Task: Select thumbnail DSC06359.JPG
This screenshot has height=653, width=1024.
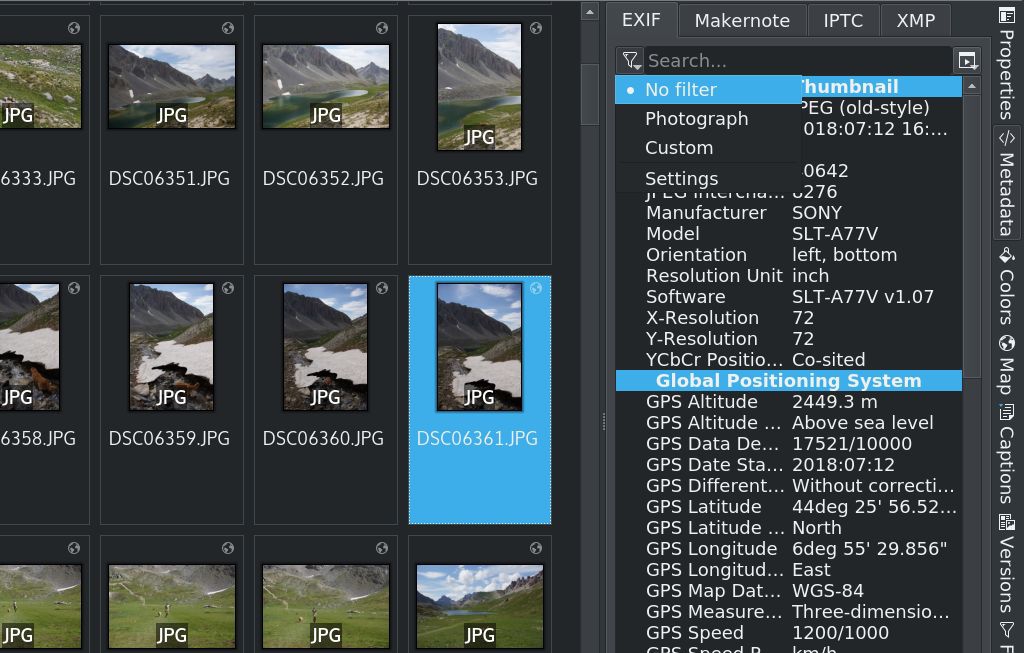Action: coord(171,347)
